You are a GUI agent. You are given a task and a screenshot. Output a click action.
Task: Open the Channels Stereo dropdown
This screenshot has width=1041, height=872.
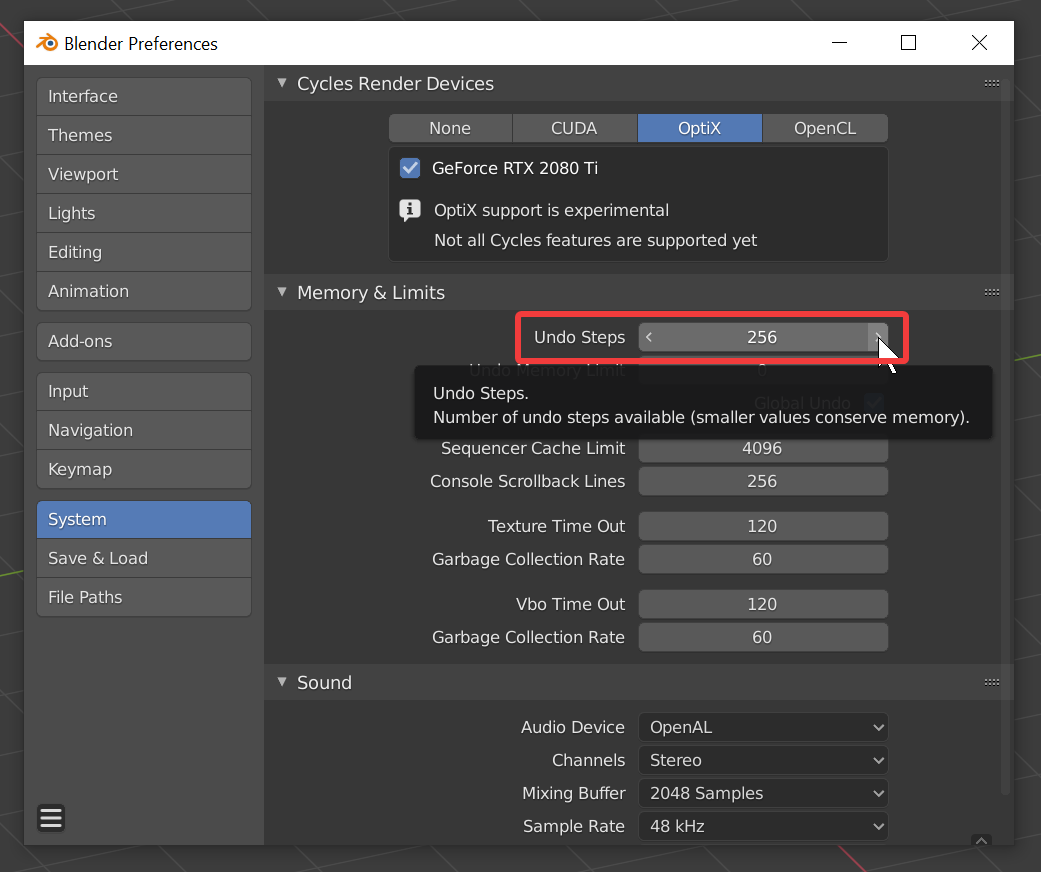763,760
